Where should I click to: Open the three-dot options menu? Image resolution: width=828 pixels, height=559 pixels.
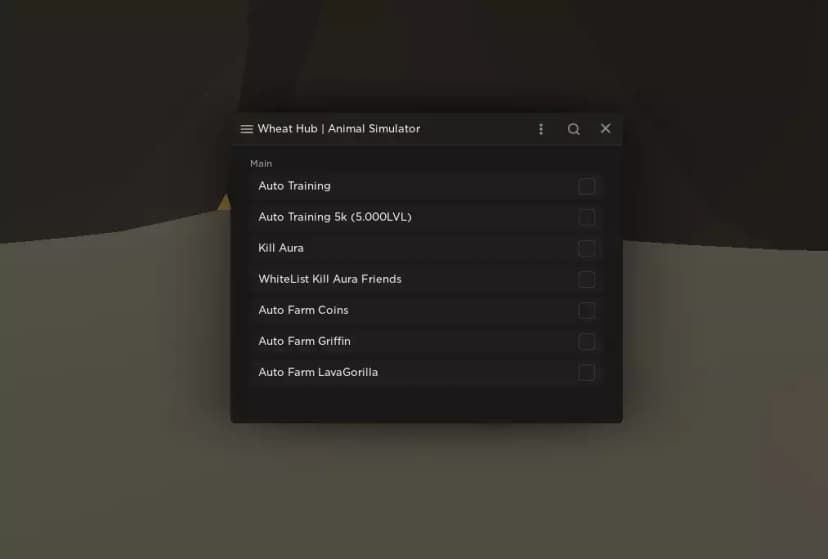pyautogui.click(x=541, y=129)
